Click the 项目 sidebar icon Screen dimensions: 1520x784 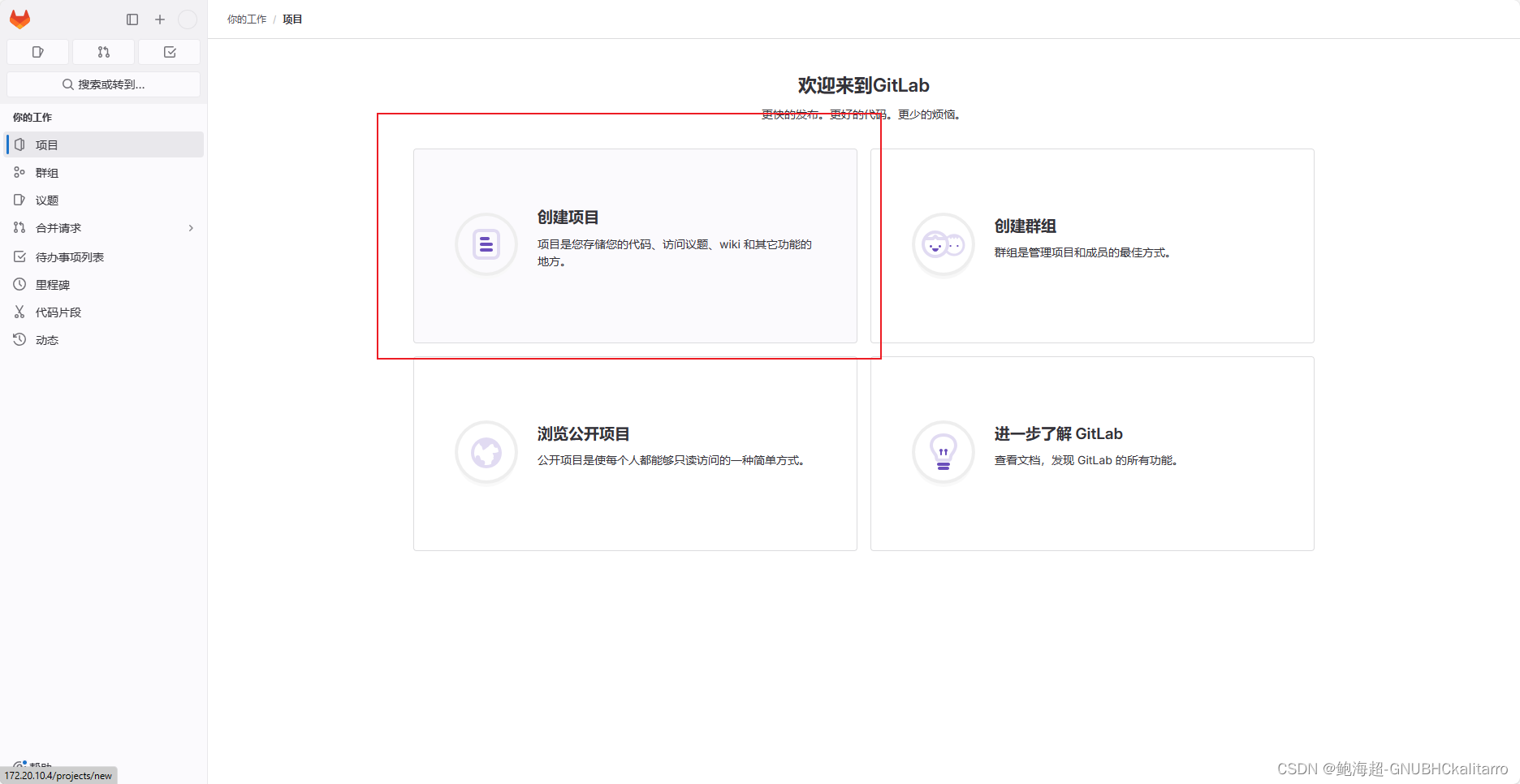click(x=19, y=144)
